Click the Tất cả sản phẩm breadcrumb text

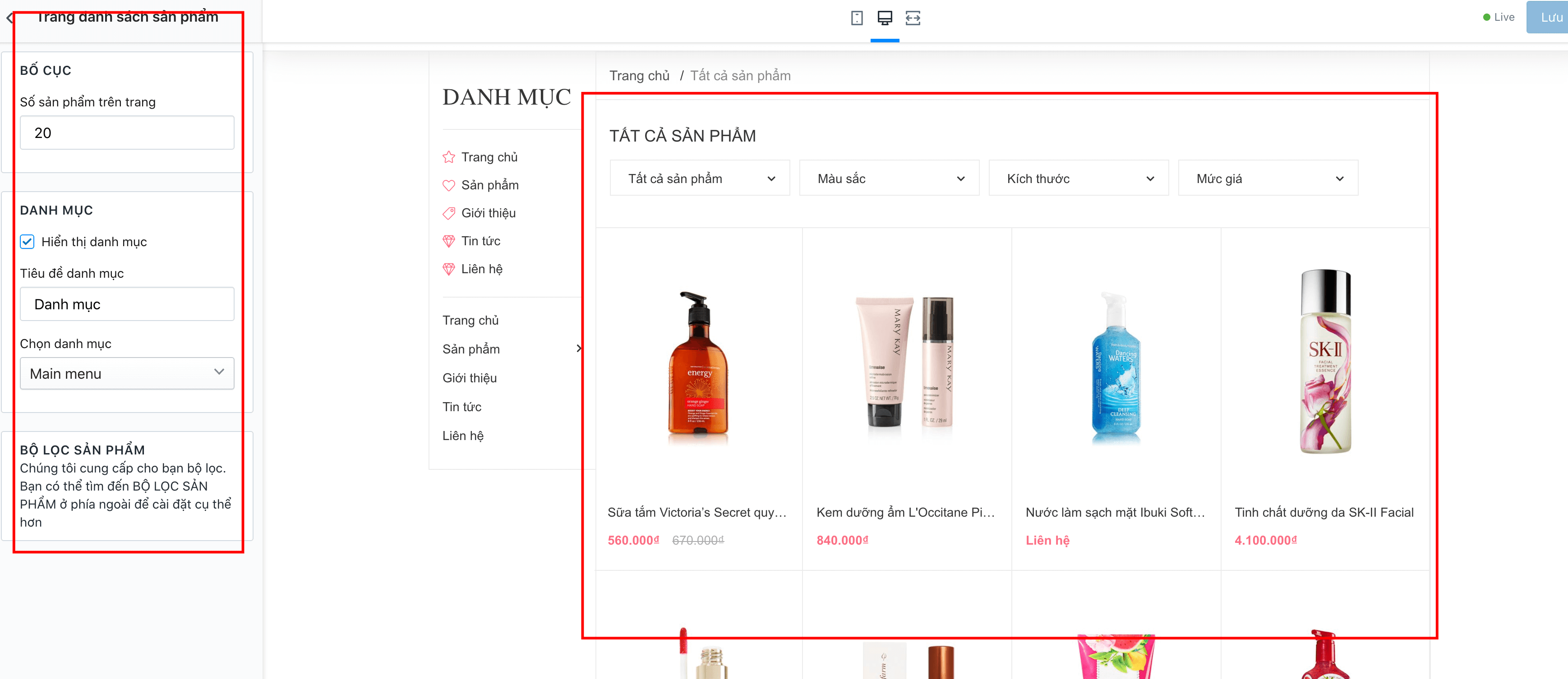(740, 75)
